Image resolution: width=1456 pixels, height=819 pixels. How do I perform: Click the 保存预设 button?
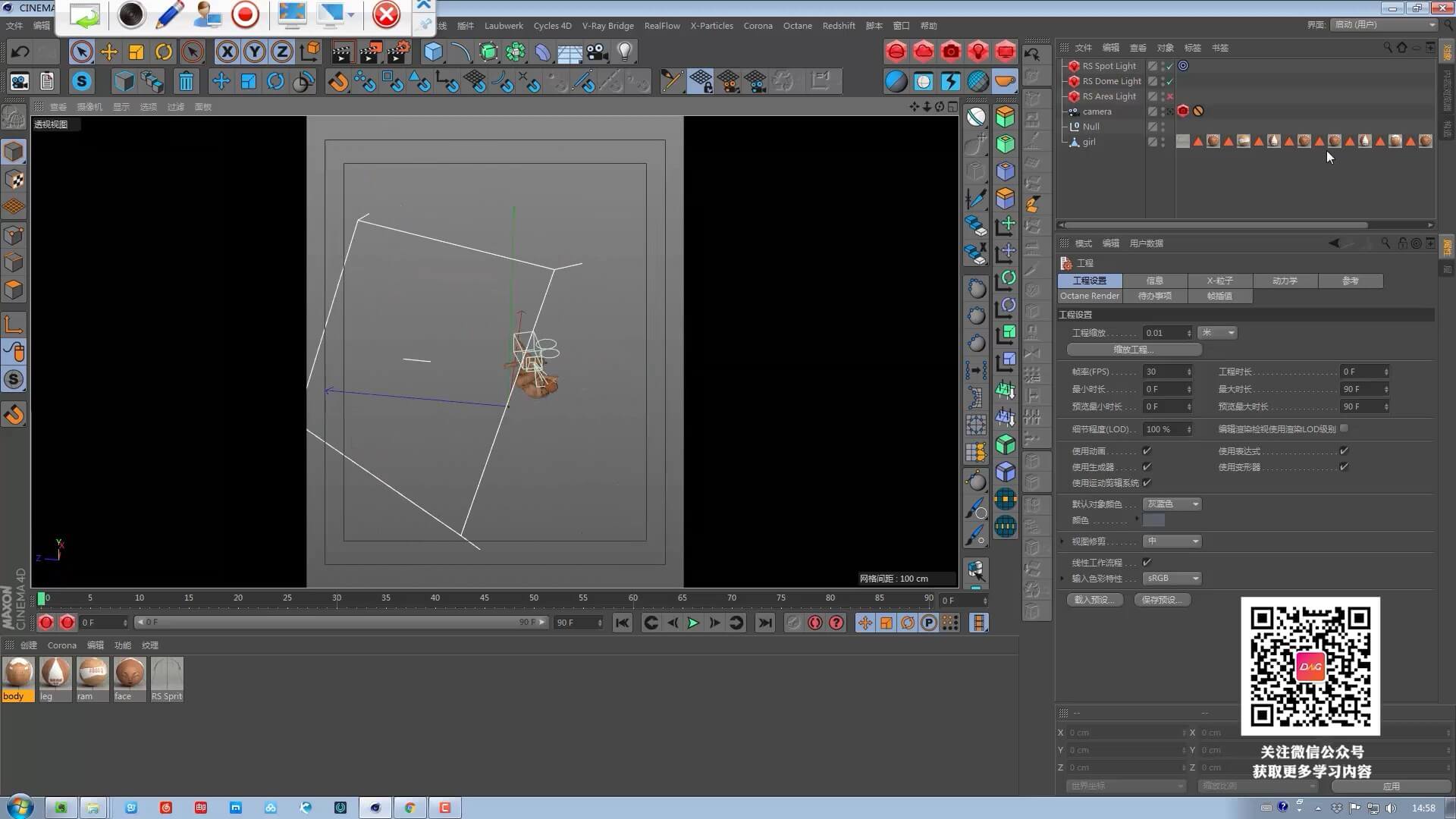coord(1165,599)
